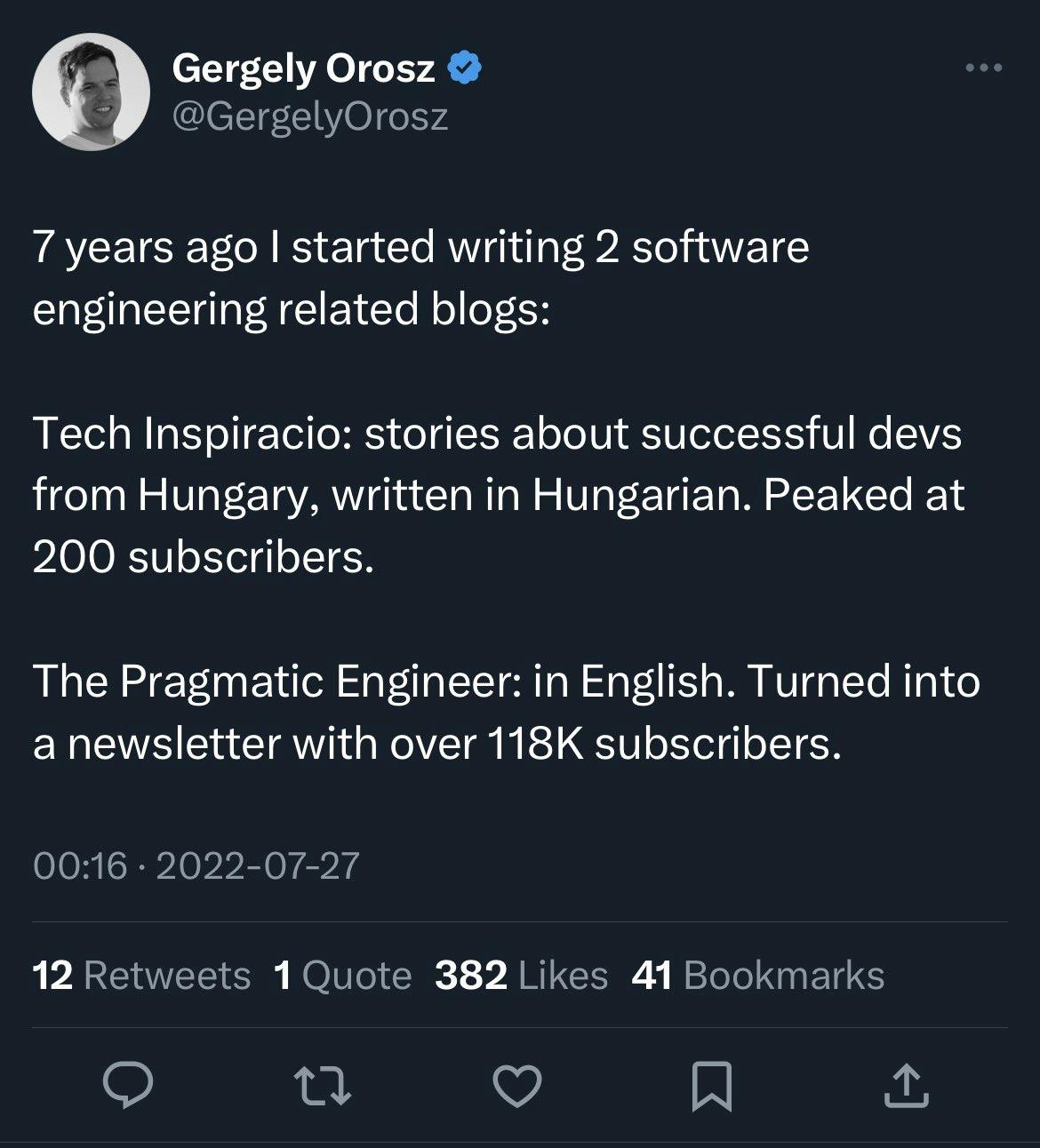Viewport: 1040px width, 1148px height.
Task: Open Gergely Orosz's profile picture
Action: point(91,92)
